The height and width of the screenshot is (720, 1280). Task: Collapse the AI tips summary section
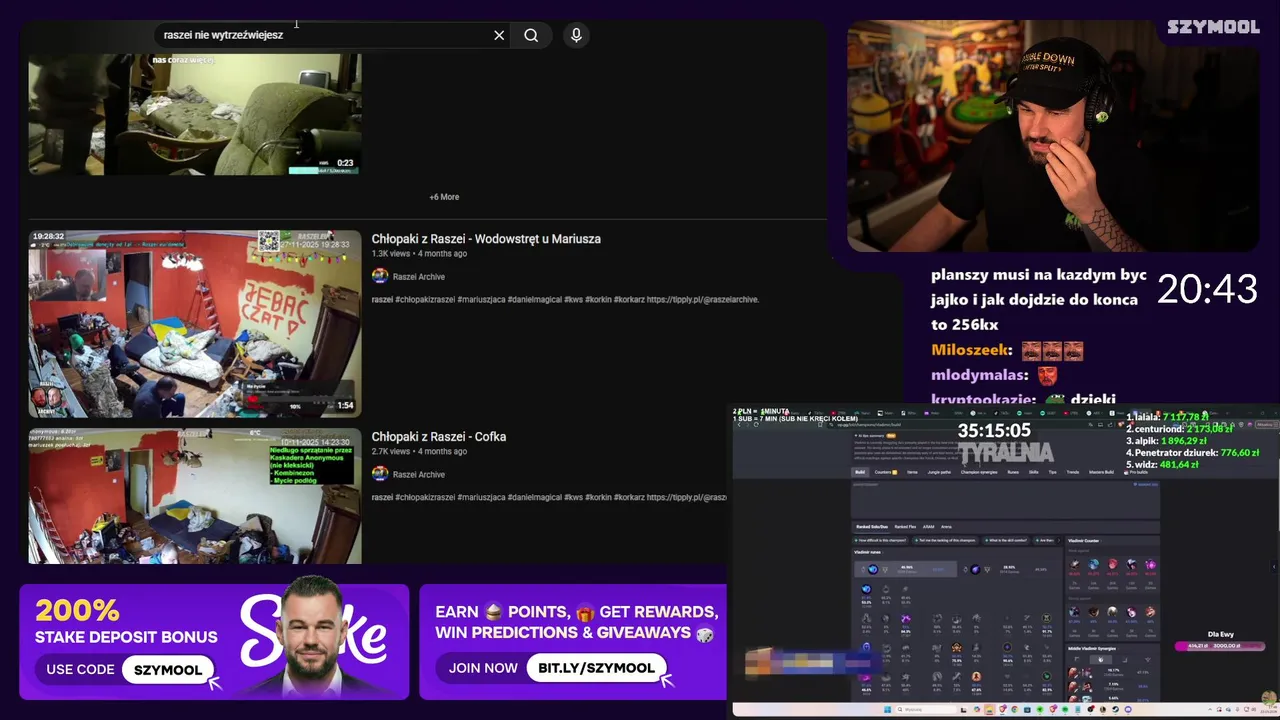pyautogui.click(x=873, y=435)
